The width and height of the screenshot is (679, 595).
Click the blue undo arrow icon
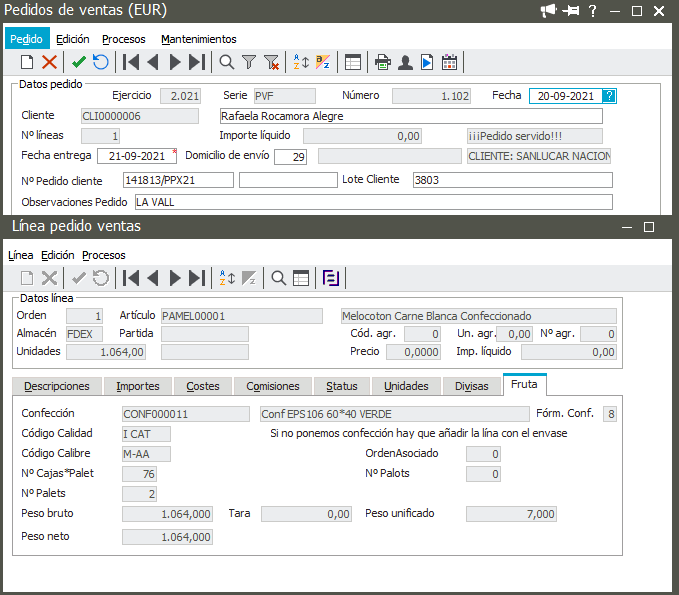click(101, 62)
